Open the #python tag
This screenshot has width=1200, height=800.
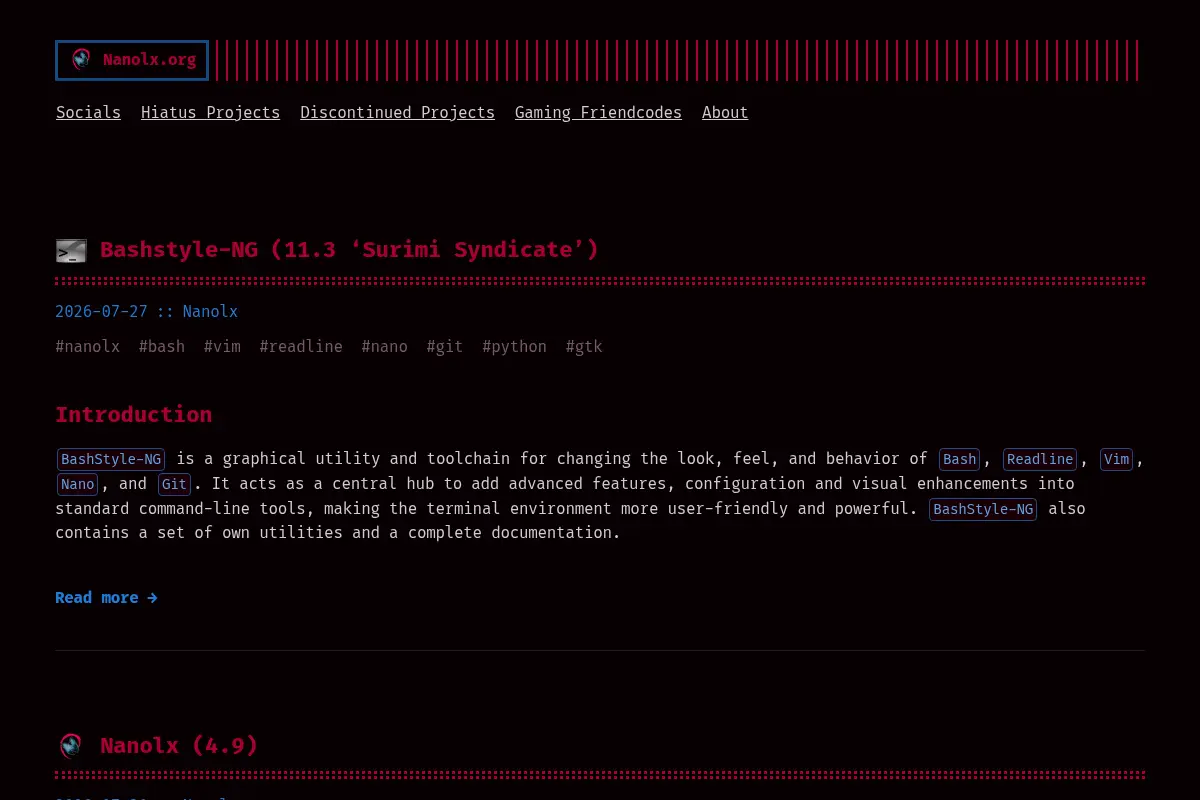point(514,346)
